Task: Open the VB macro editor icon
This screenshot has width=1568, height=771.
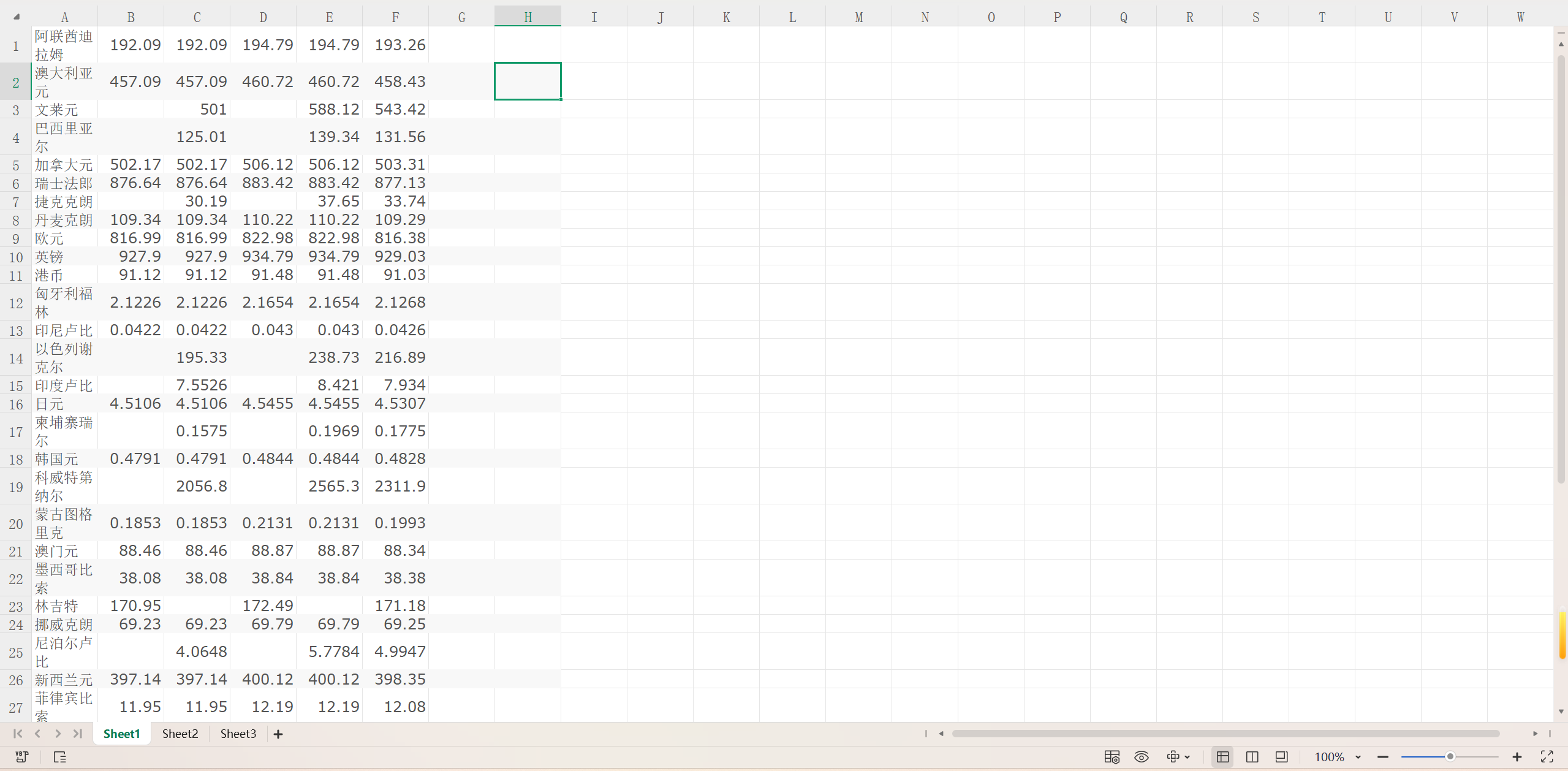Action: pos(22,757)
